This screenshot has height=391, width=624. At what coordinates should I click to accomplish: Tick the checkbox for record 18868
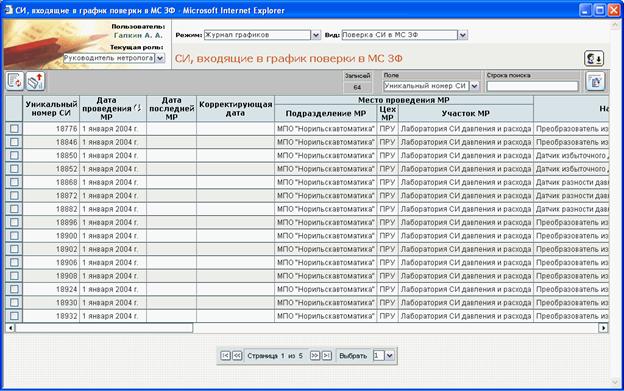[14, 182]
